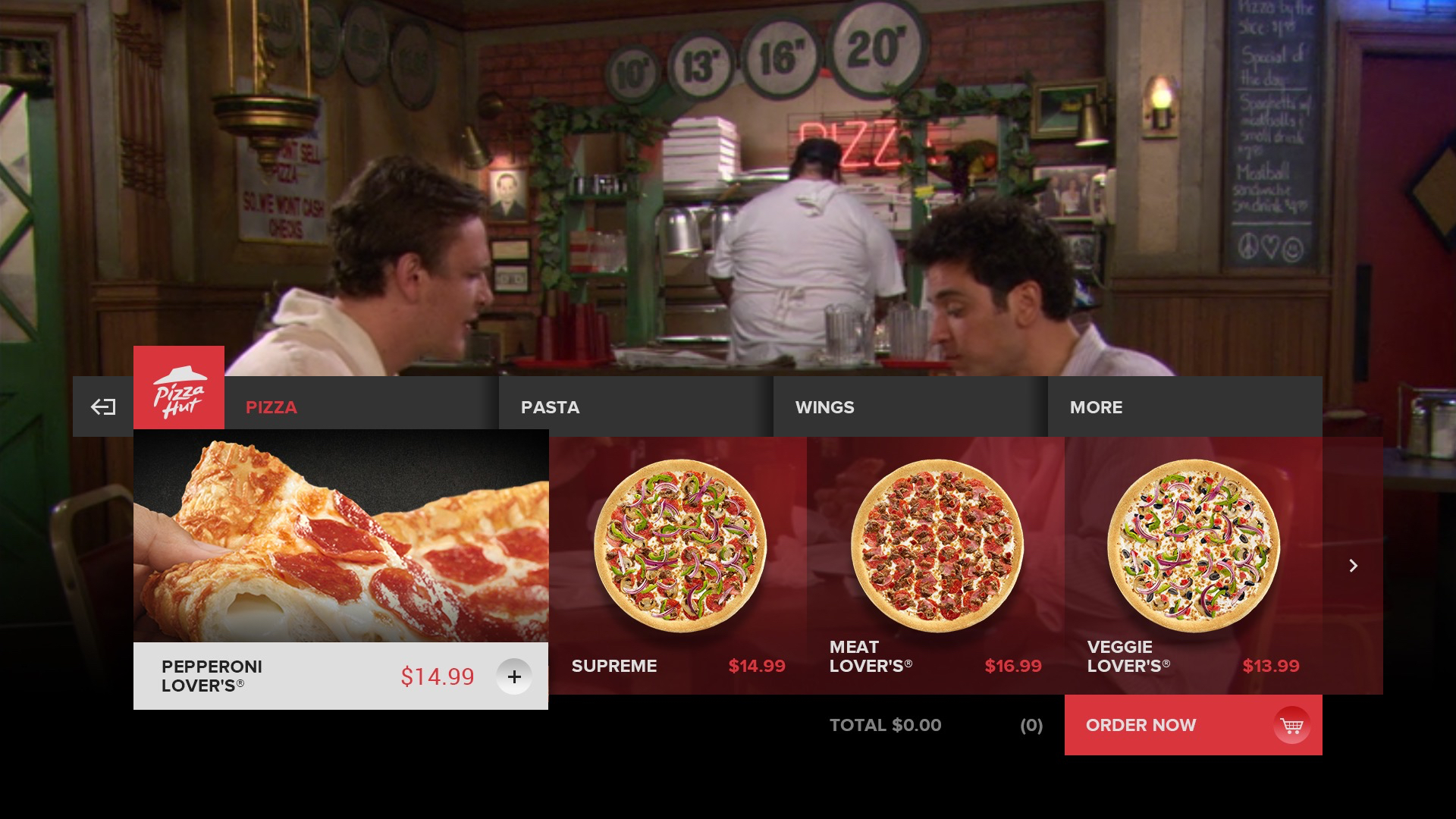This screenshot has width=1456, height=819.
Task: Click the back/exit arrow icon
Action: point(103,407)
